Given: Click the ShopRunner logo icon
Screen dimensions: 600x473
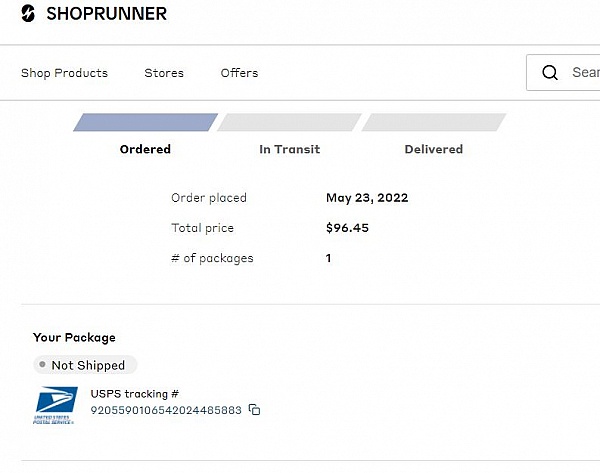Looking at the screenshot, I should click(x=28, y=14).
